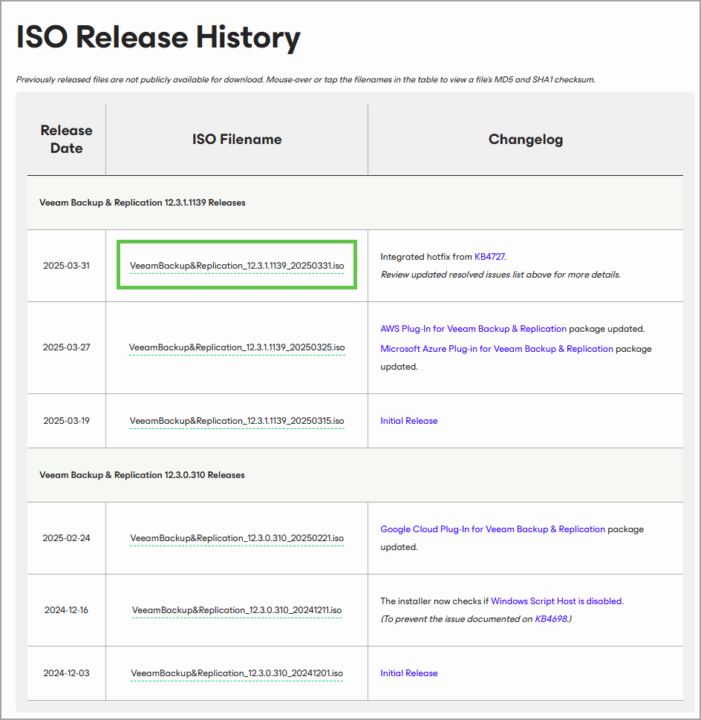Open Initial Release link for 2024-12-03

tap(409, 673)
